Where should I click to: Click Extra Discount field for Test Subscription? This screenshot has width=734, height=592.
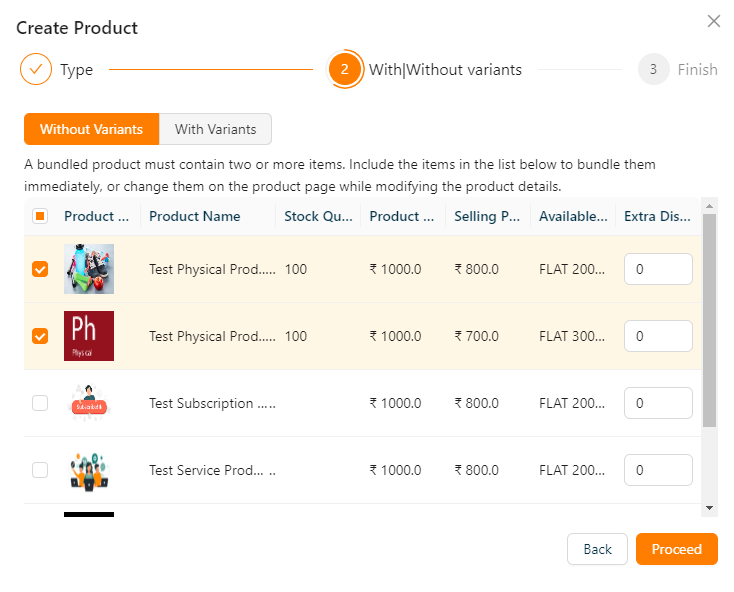658,403
